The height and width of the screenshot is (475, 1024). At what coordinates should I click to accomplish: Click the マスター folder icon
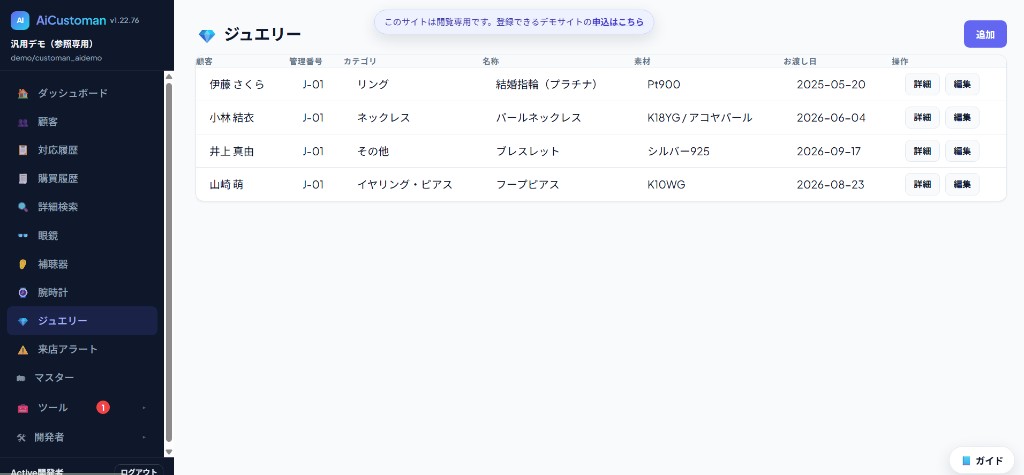[21, 378]
